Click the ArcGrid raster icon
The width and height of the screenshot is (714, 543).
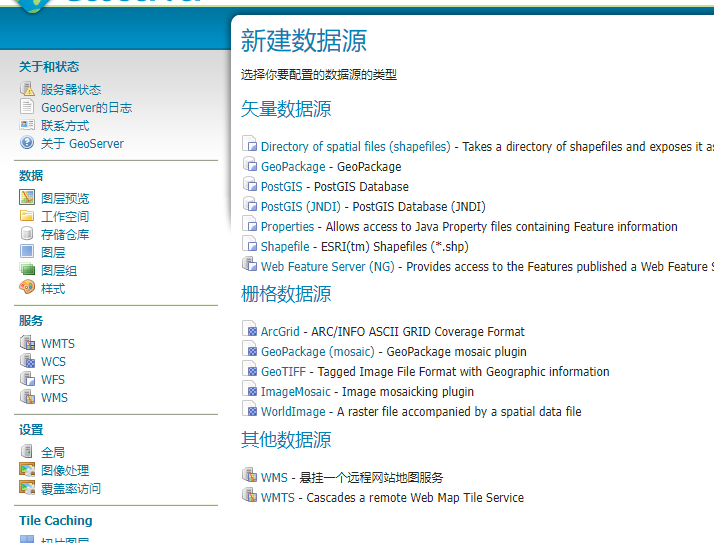(x=250, y=329)
